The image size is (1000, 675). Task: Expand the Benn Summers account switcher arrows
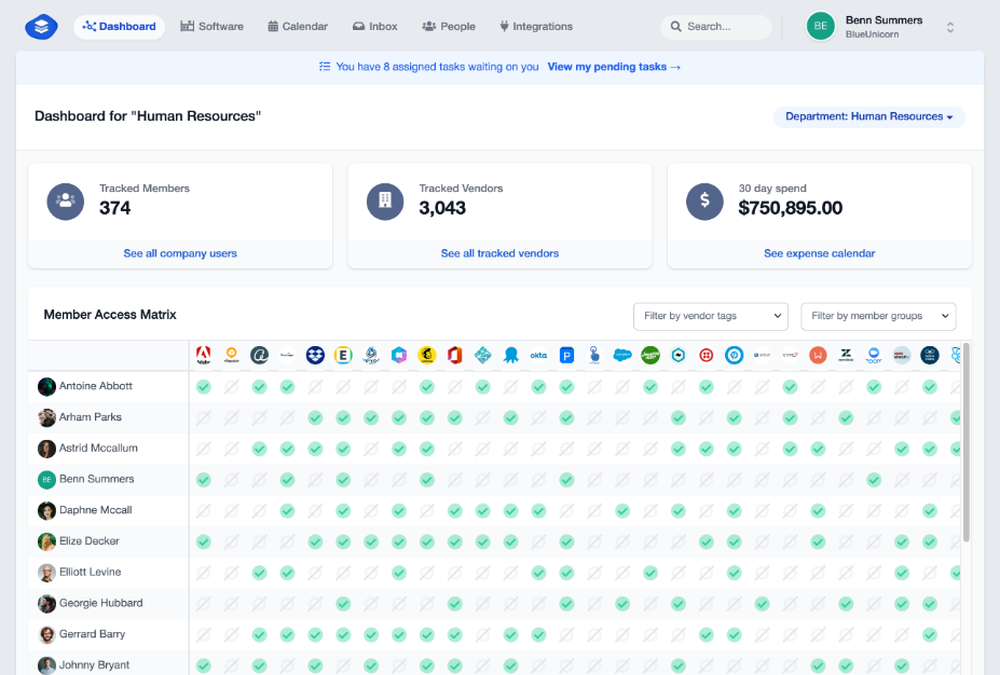point(950,27)
